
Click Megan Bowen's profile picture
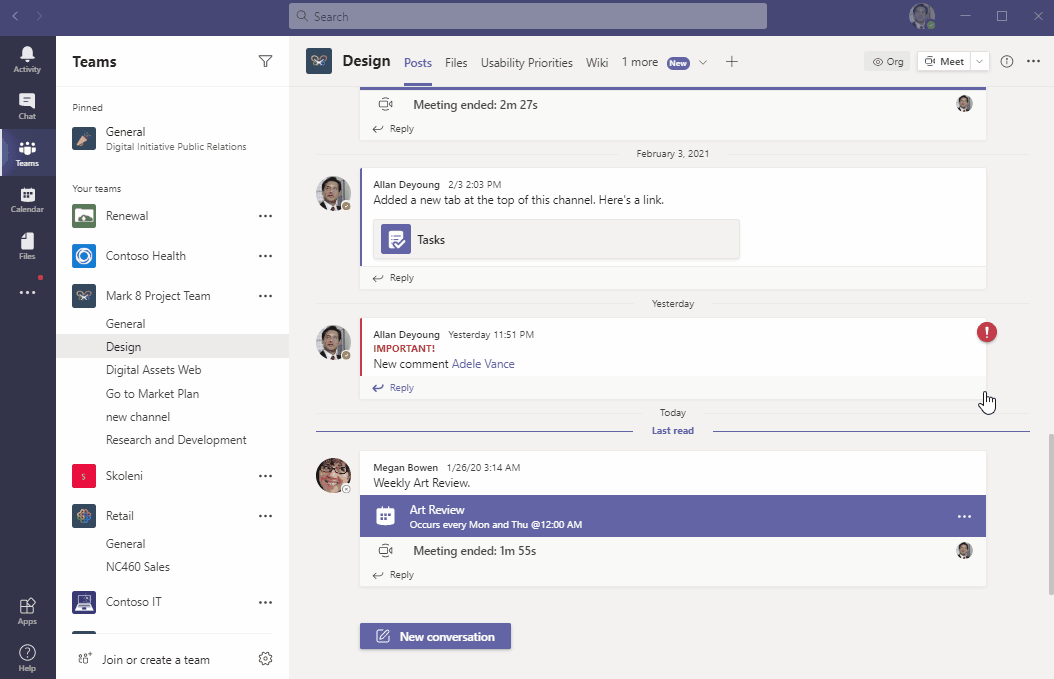click(333, 475)
